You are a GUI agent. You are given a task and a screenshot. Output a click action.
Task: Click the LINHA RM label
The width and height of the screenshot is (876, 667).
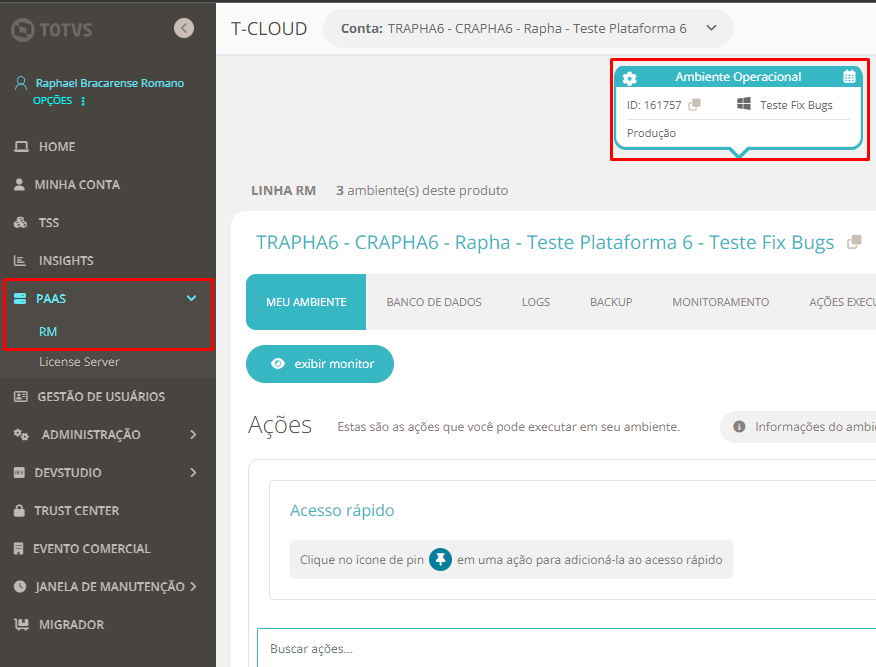click(283, 190)
